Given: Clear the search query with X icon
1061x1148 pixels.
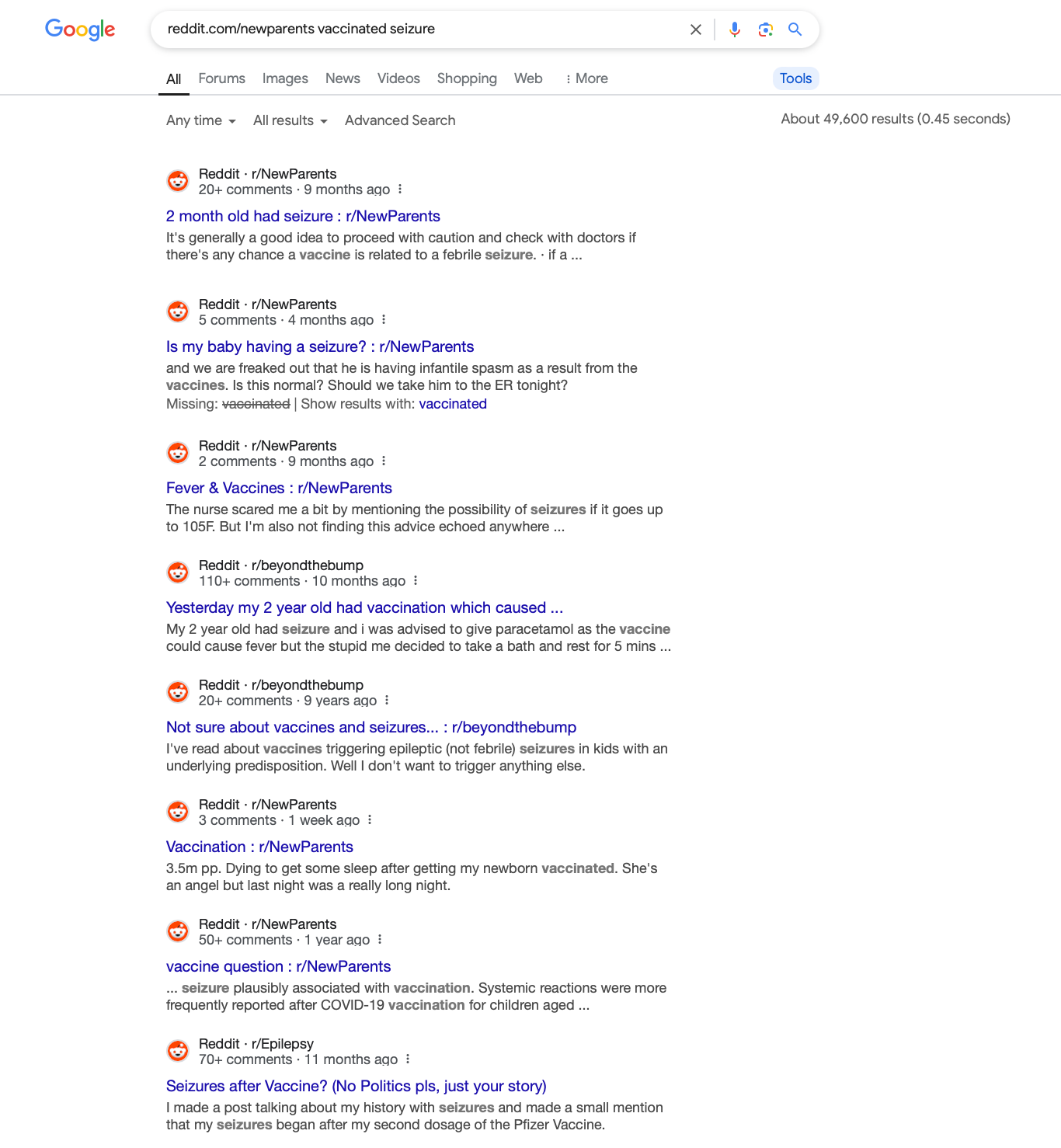Looking at the screenshot, I should (x=696, y=30).
